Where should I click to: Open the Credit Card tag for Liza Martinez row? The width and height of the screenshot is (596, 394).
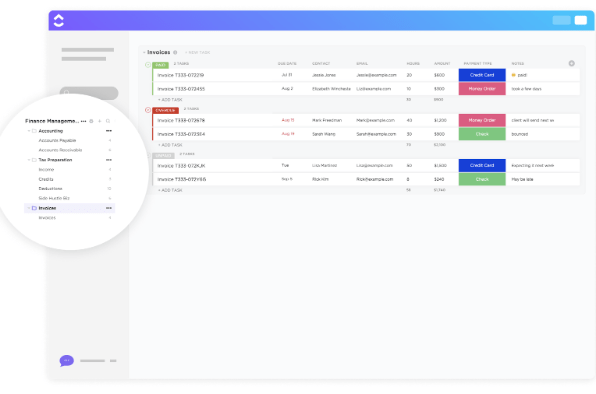point(482,166)
